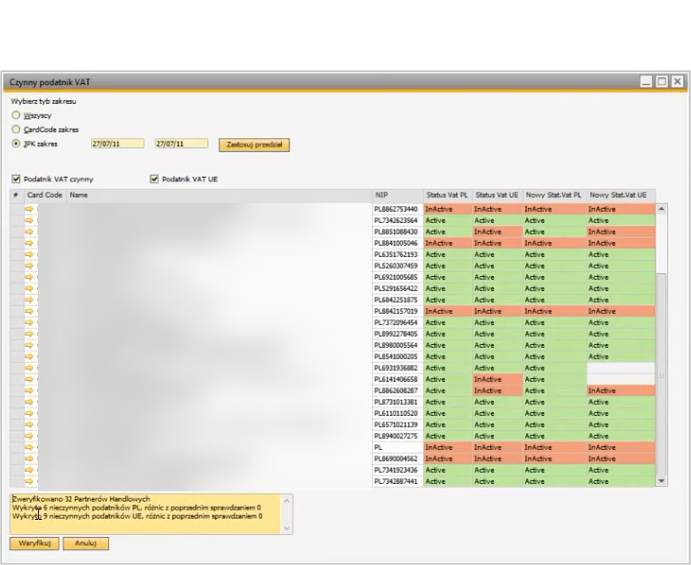Open partner via arrow in PL8841005046 row
Viewport: 691px width, 565px height.
(x=29, y=243)
